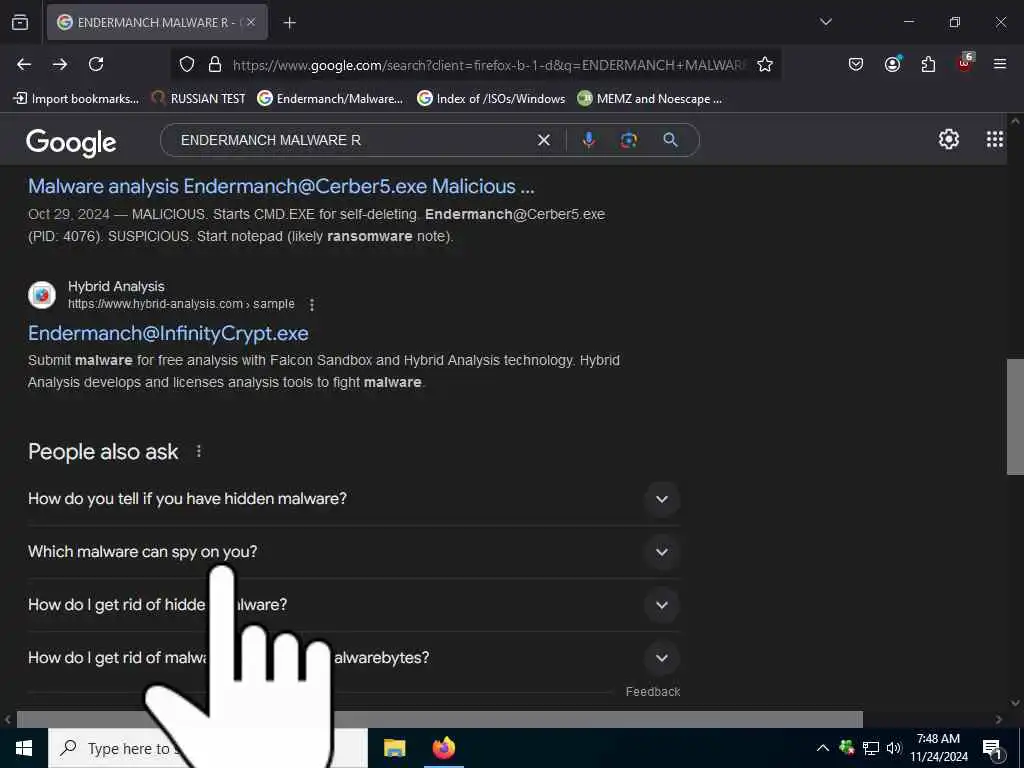Open the Windows Start menu

(24, 748)
